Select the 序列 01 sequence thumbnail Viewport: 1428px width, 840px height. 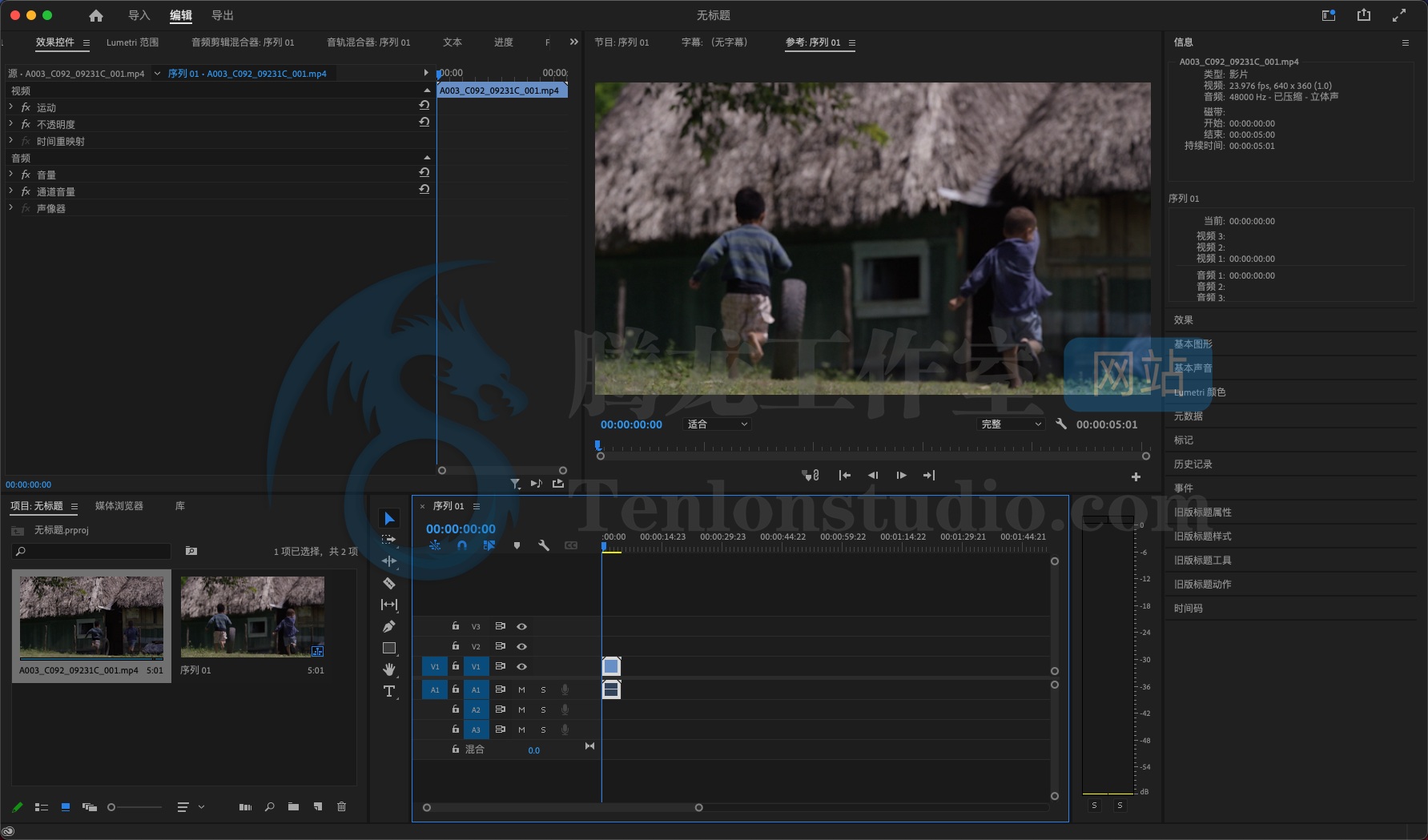(x=252, y=617)
